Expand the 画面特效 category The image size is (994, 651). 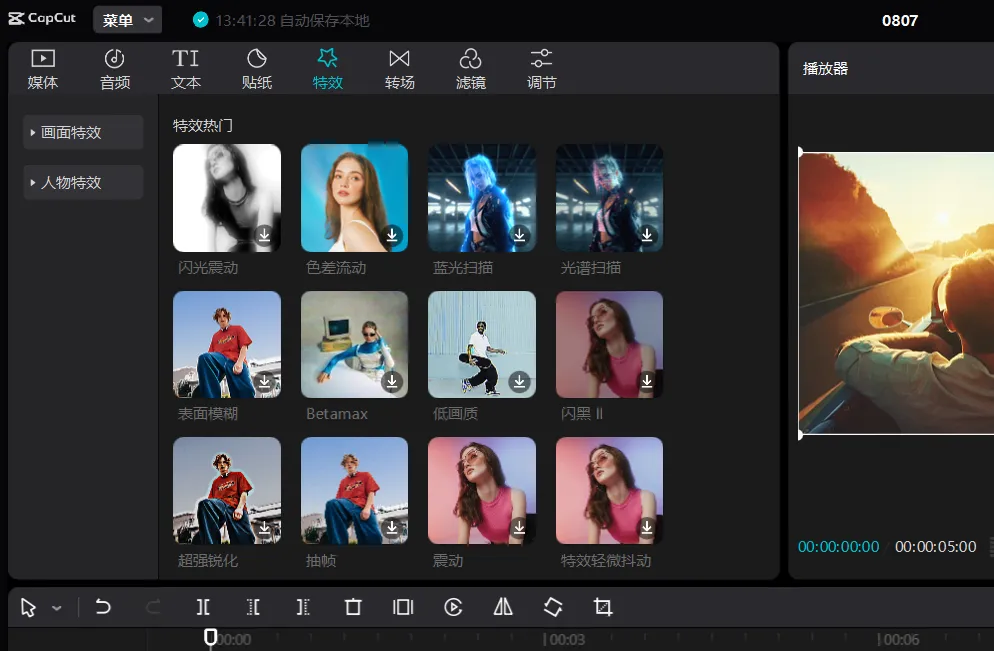click(x=83, y=132)
